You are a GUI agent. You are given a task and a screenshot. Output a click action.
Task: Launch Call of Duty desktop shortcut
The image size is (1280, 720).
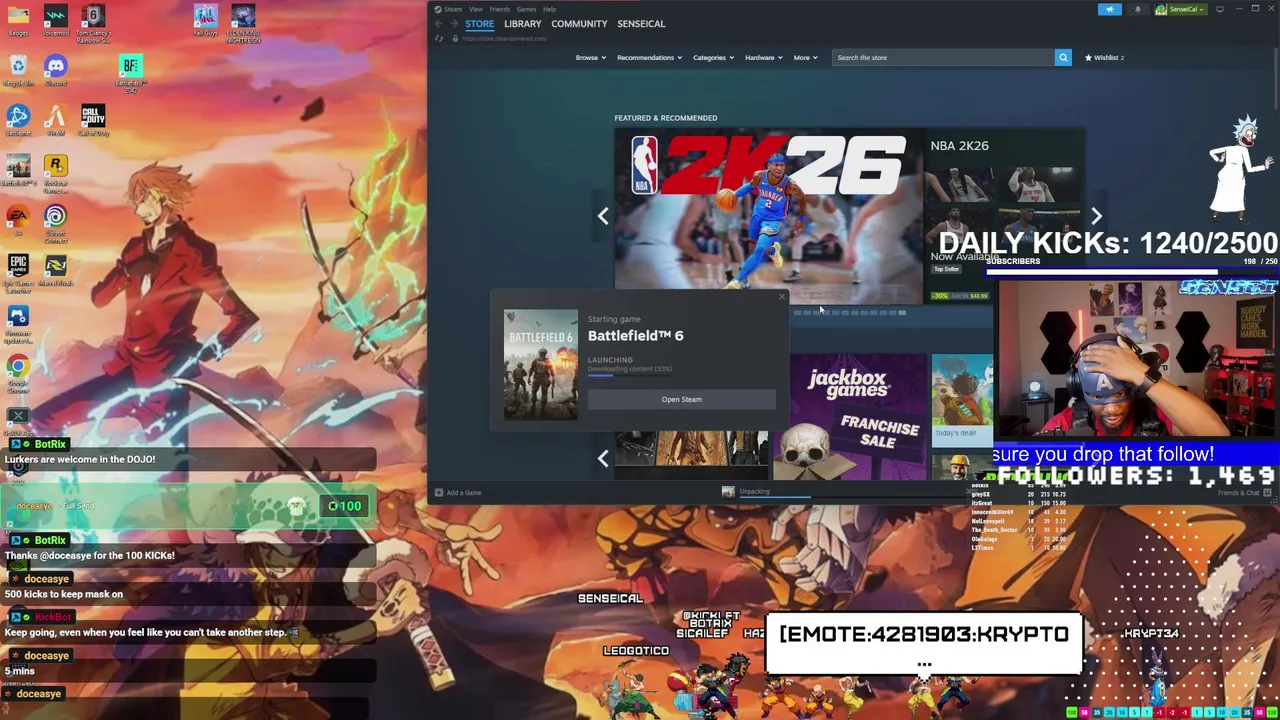click(93, 120)
